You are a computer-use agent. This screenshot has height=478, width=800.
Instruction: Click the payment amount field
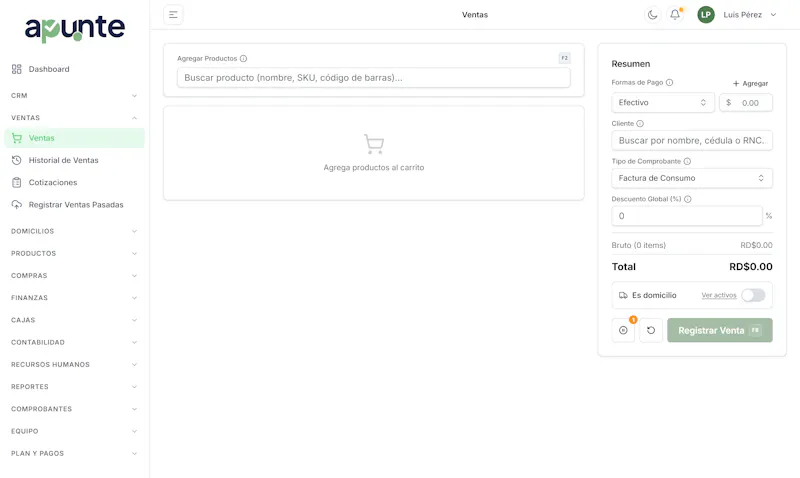tap(746, 103)
